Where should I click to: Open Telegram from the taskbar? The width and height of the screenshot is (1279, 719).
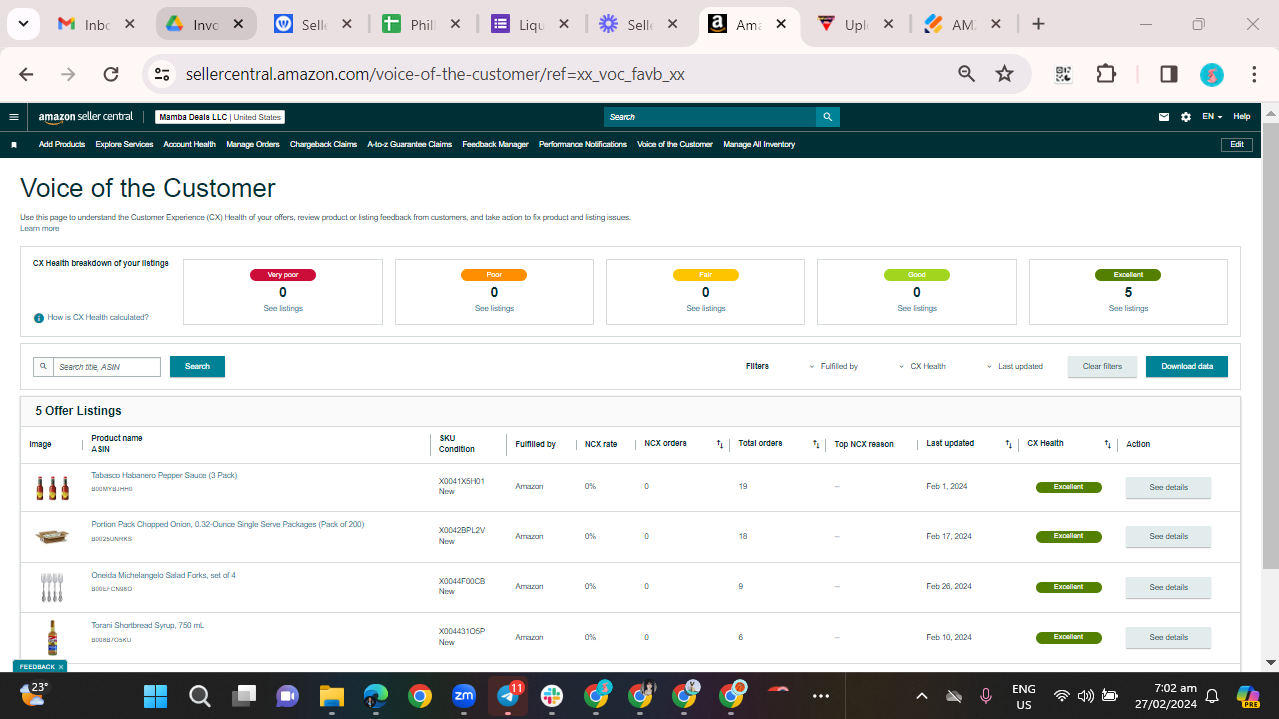click(509, 695)
